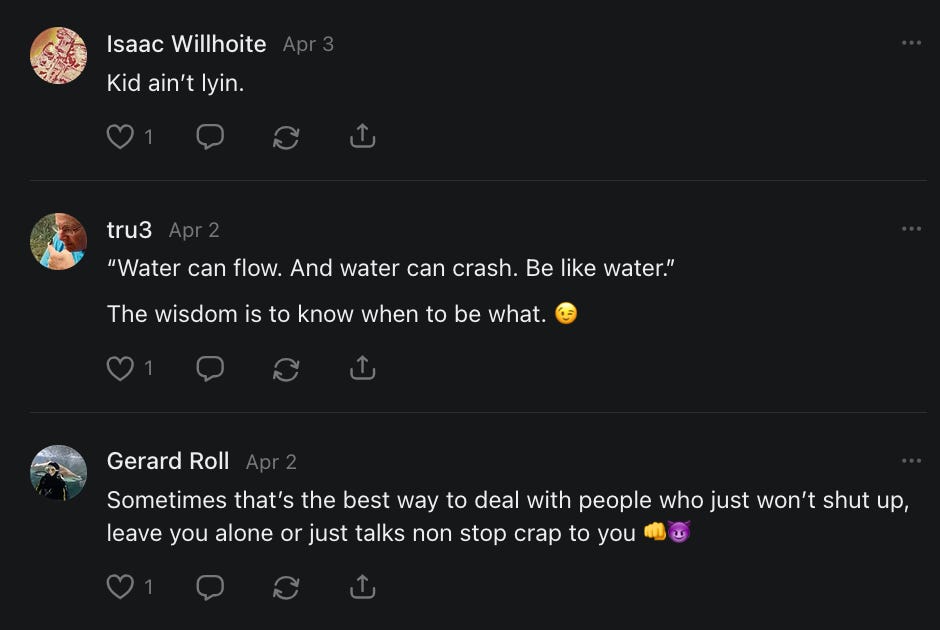Screen dimensions: 940x630
Task: Like Gerard Roll's comment with heart icon
Action: [120, 587]
